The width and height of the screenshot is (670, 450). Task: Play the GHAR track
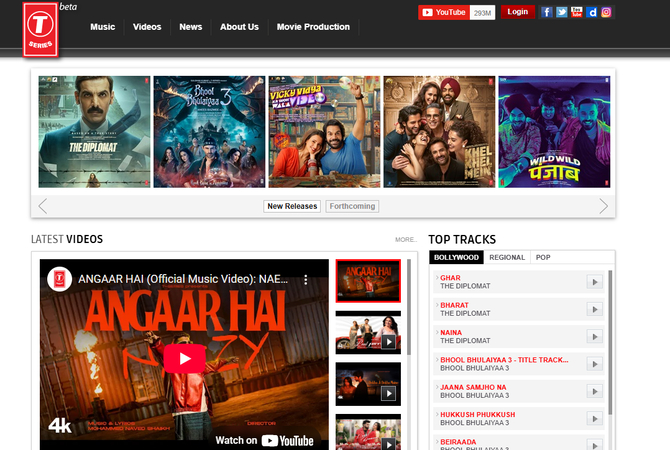(x=594, y=282)
